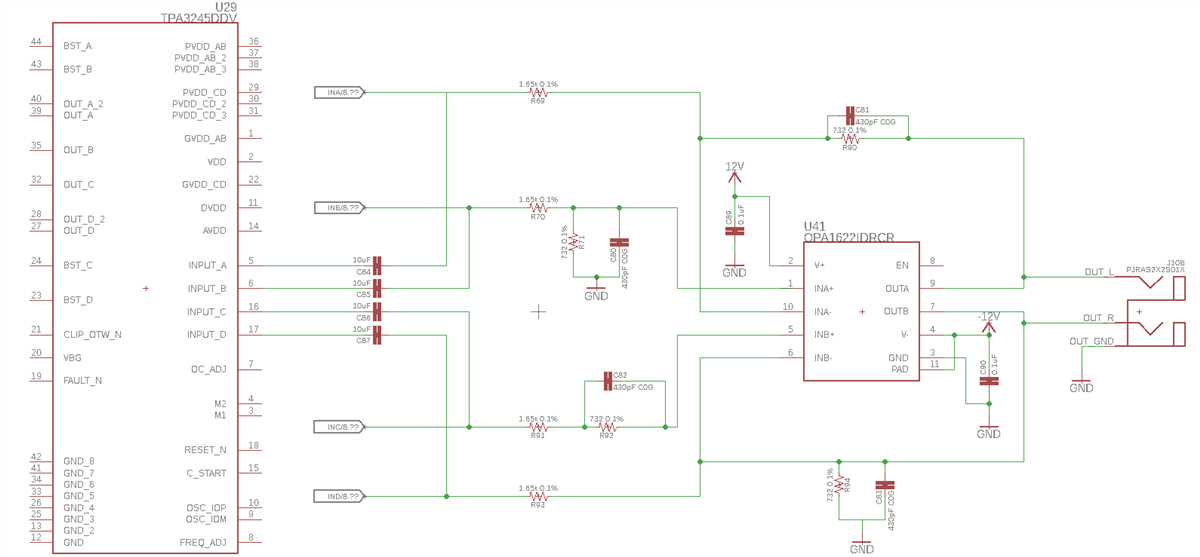Click the PJRAS2X2S01X jack value text

point(1156,269)
